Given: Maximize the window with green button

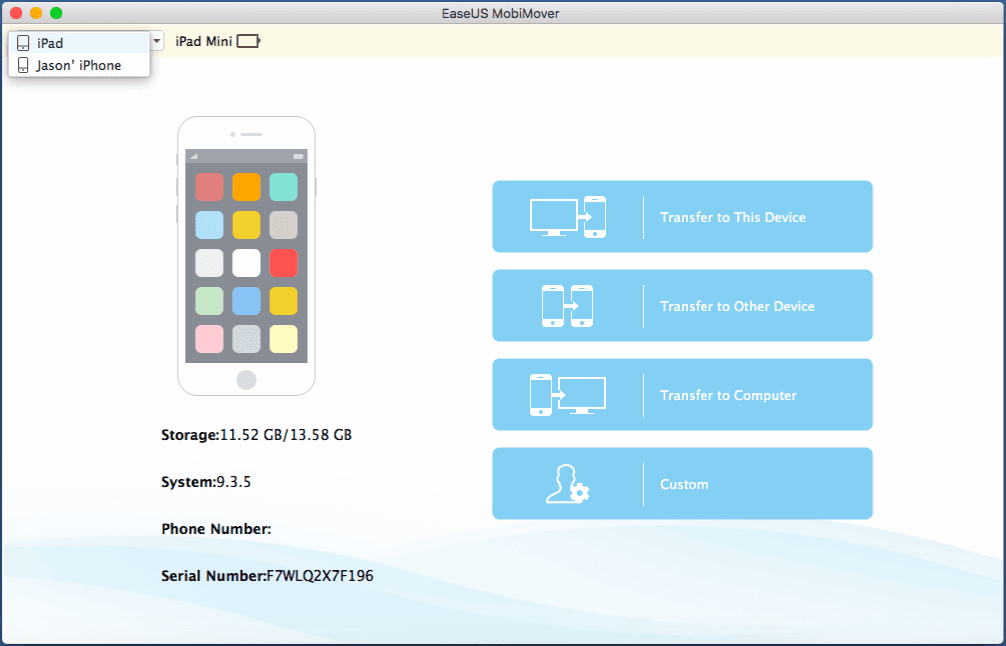Looking at the screenshot, I should [56, 13].
